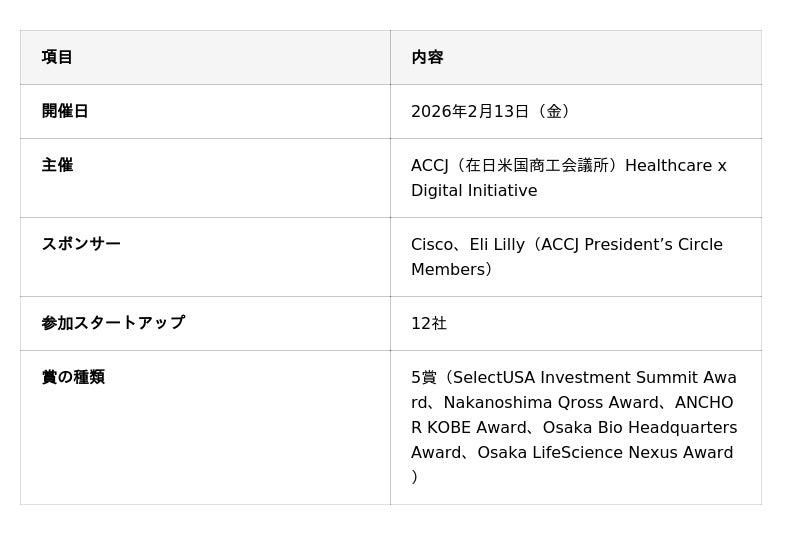Click the 内容 column header
This screenshot has height=535, width=800.
point(427,57)
